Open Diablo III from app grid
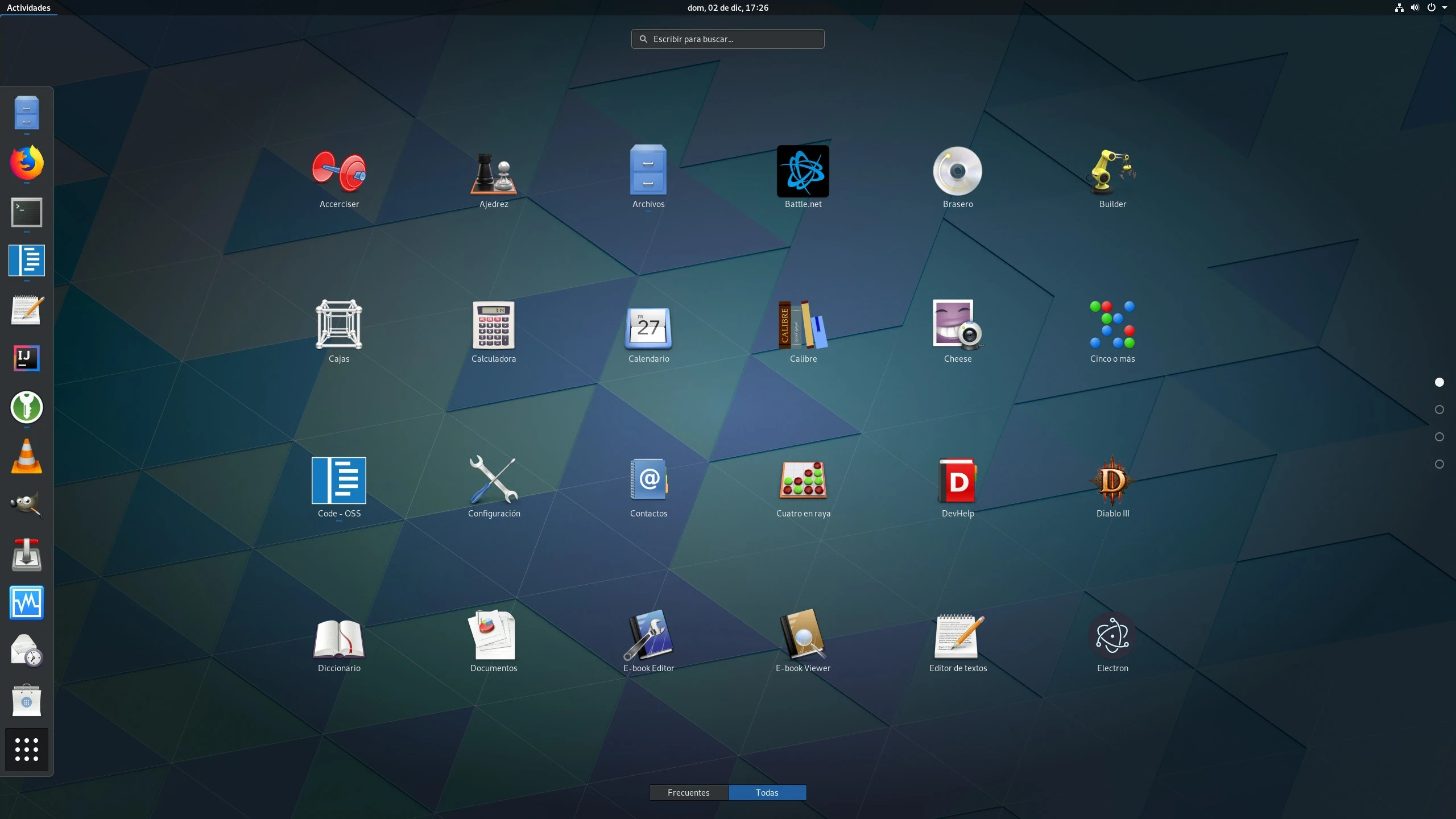Image resolution: width=1456 pixels, height=819 pixels. [x=1112, y=481]
